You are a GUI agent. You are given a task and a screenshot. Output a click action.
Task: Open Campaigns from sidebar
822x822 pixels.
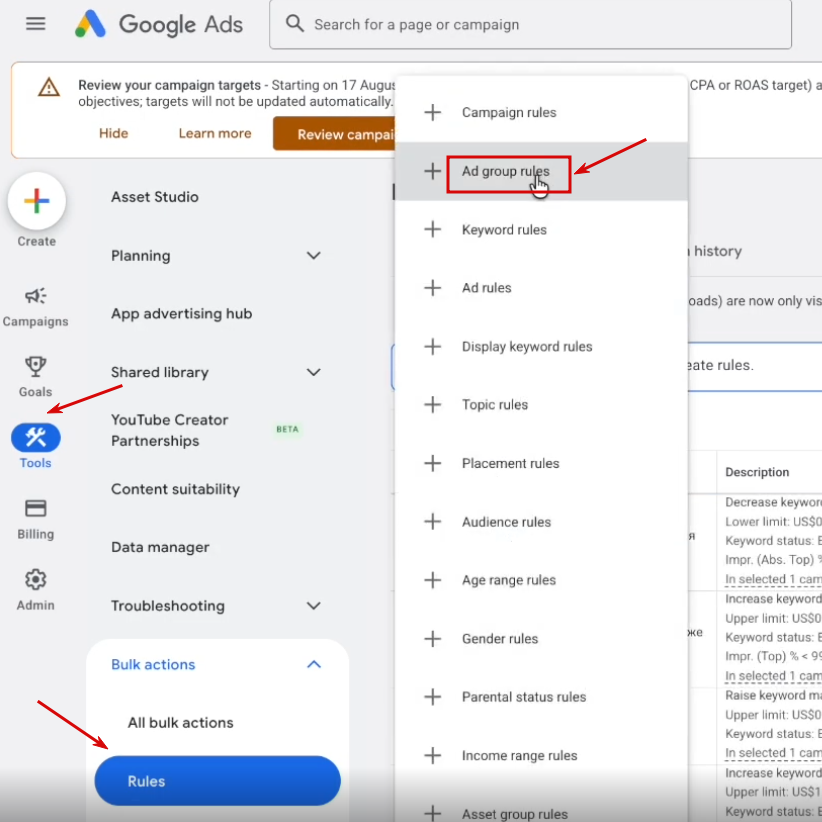35,307
